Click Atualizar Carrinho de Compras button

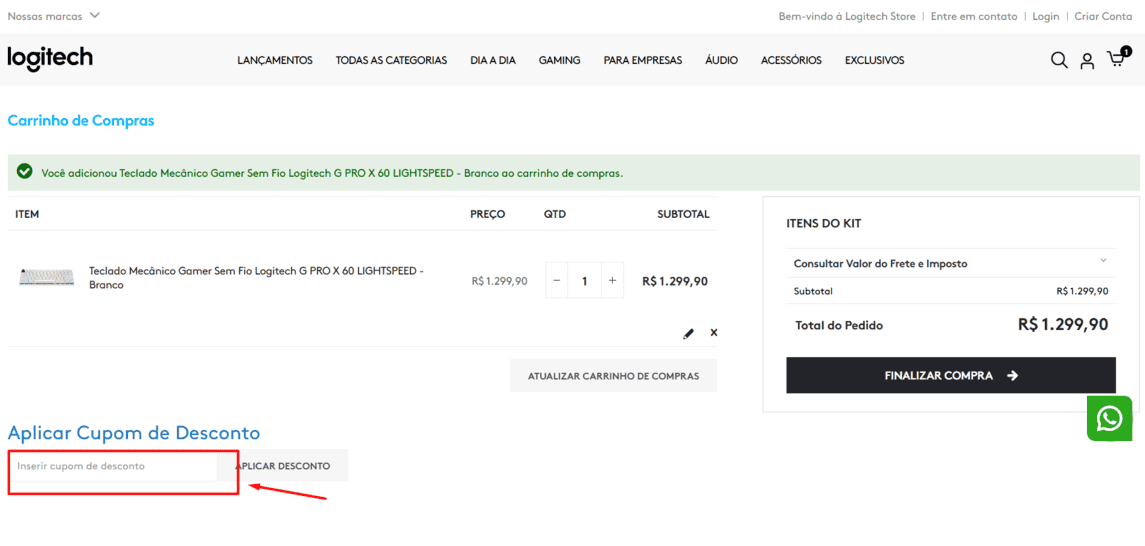point(613,376)
